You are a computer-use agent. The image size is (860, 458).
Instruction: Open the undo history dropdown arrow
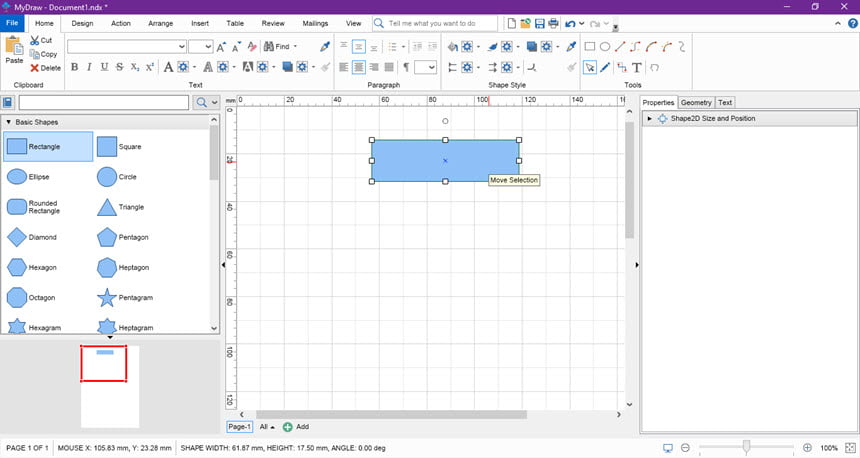[x=581, y=24]
